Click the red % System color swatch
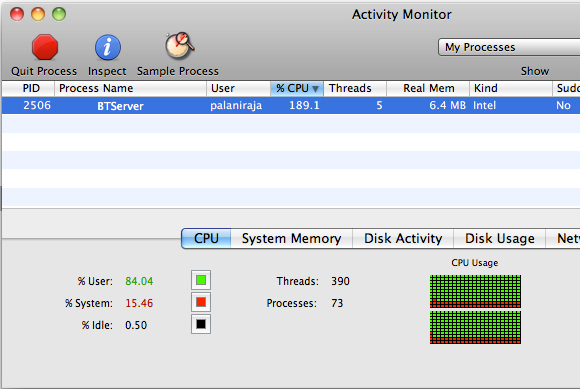The width and height of the screenshot is (580, 389). pyautogui.click(x=201, y=302)
